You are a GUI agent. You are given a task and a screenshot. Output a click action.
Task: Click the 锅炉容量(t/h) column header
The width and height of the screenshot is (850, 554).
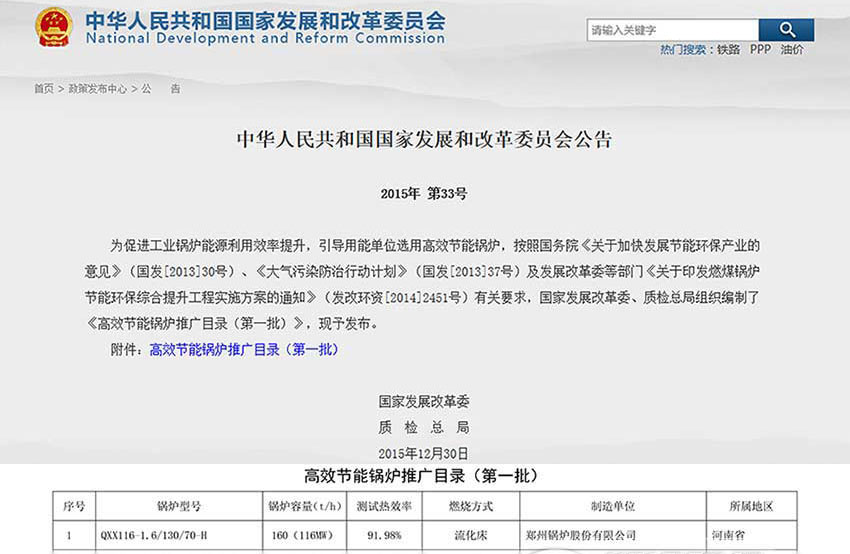(x=304, y=506)
